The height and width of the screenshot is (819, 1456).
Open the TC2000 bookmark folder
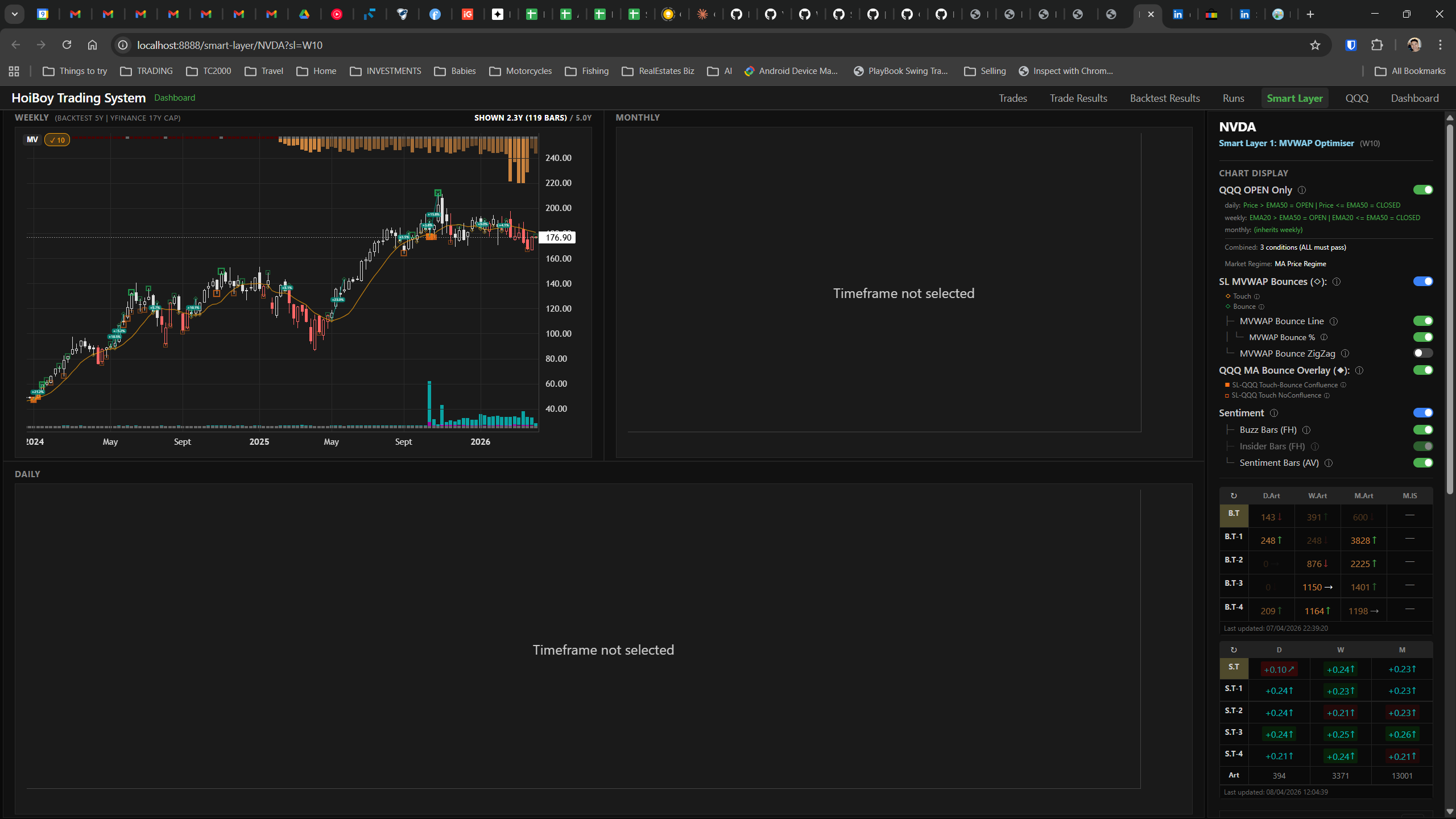pyautogui.click(x=209, y=71)
